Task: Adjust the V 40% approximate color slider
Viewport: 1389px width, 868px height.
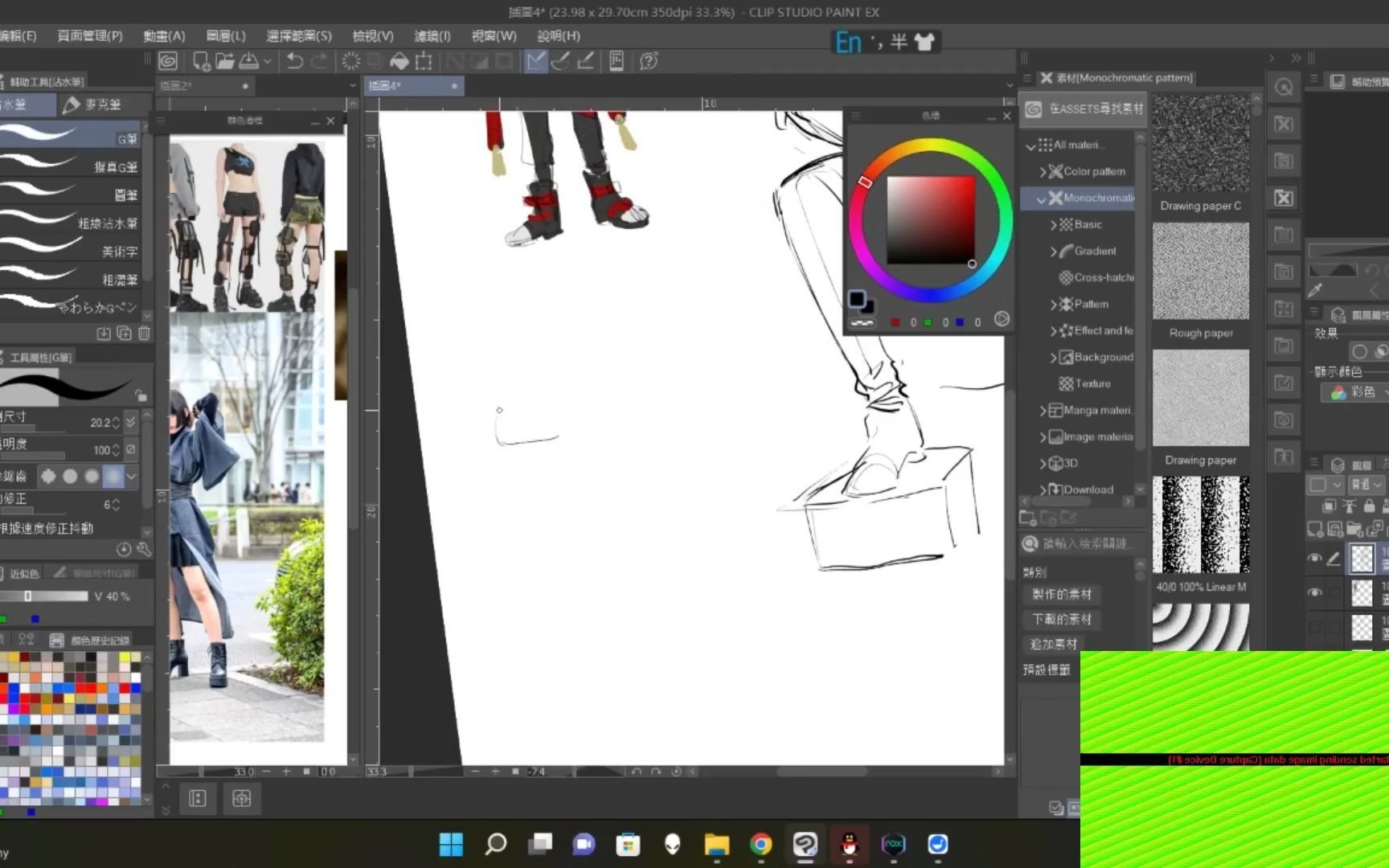Action: 44,596
